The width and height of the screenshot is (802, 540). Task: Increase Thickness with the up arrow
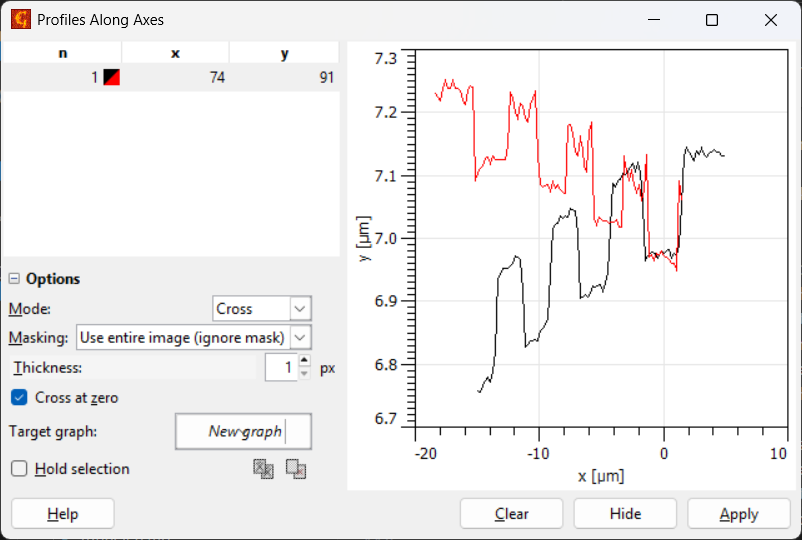tap(305, 361)
